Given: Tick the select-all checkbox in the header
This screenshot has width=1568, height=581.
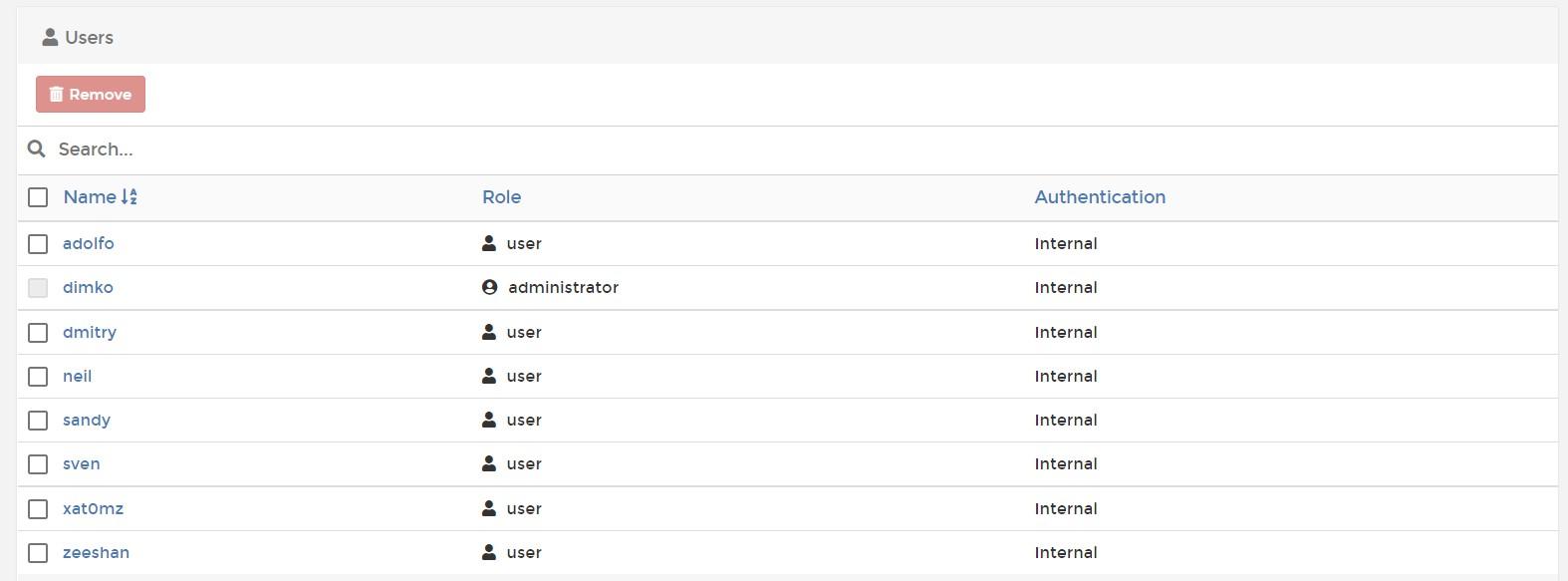Looking at the screenshot, I should (x=38, y=197).
